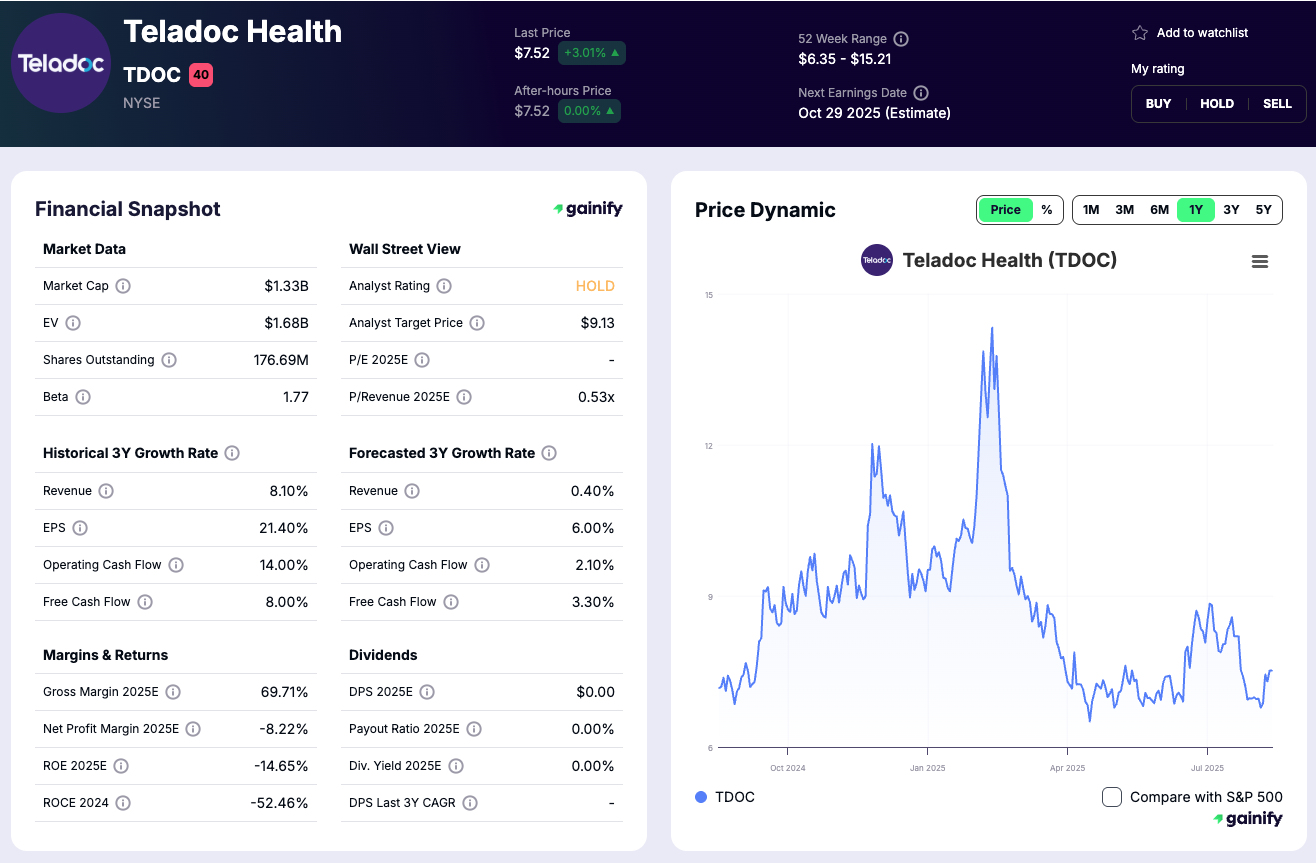The width and height of the screenshot is (1316, 863).
Task: Click gainify logo in Financial Snapshot
Action: (588, 209)
